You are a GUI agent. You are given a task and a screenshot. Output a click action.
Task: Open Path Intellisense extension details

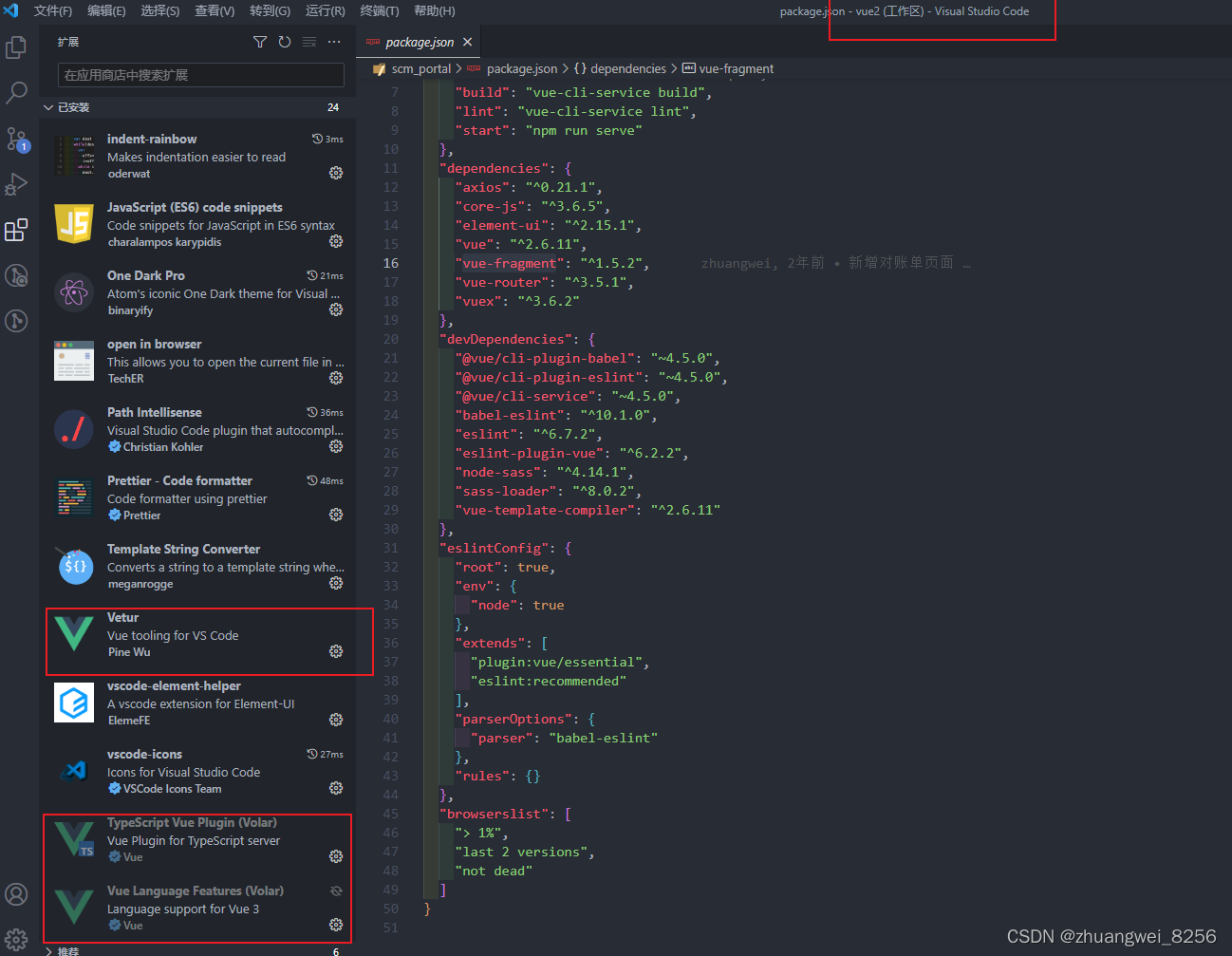point(197,429)
